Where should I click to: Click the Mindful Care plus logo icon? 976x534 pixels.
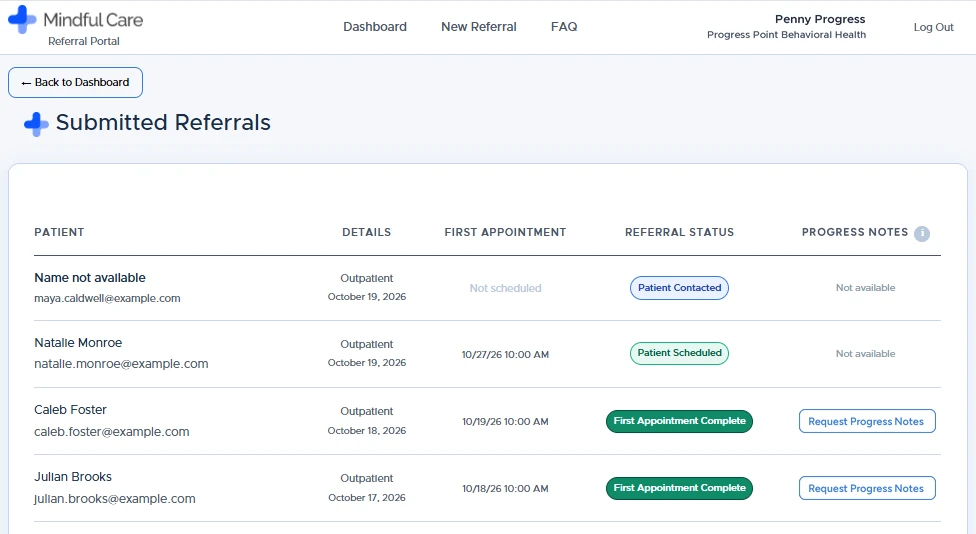(x=22, y=19)
